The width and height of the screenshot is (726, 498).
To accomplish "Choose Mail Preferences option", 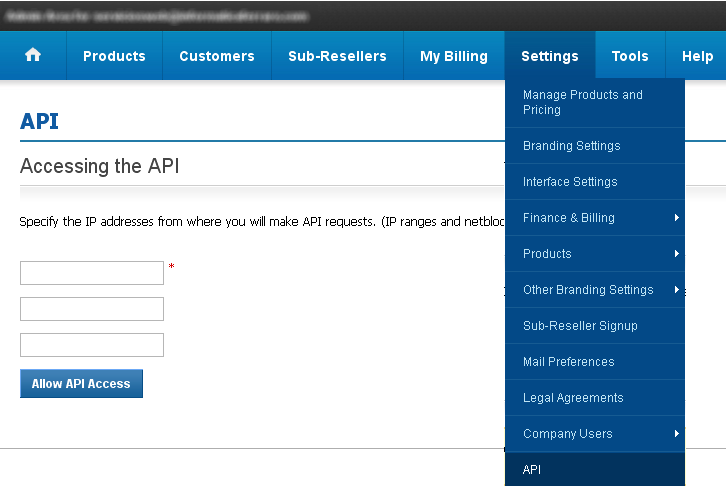I will click(595, 362).
